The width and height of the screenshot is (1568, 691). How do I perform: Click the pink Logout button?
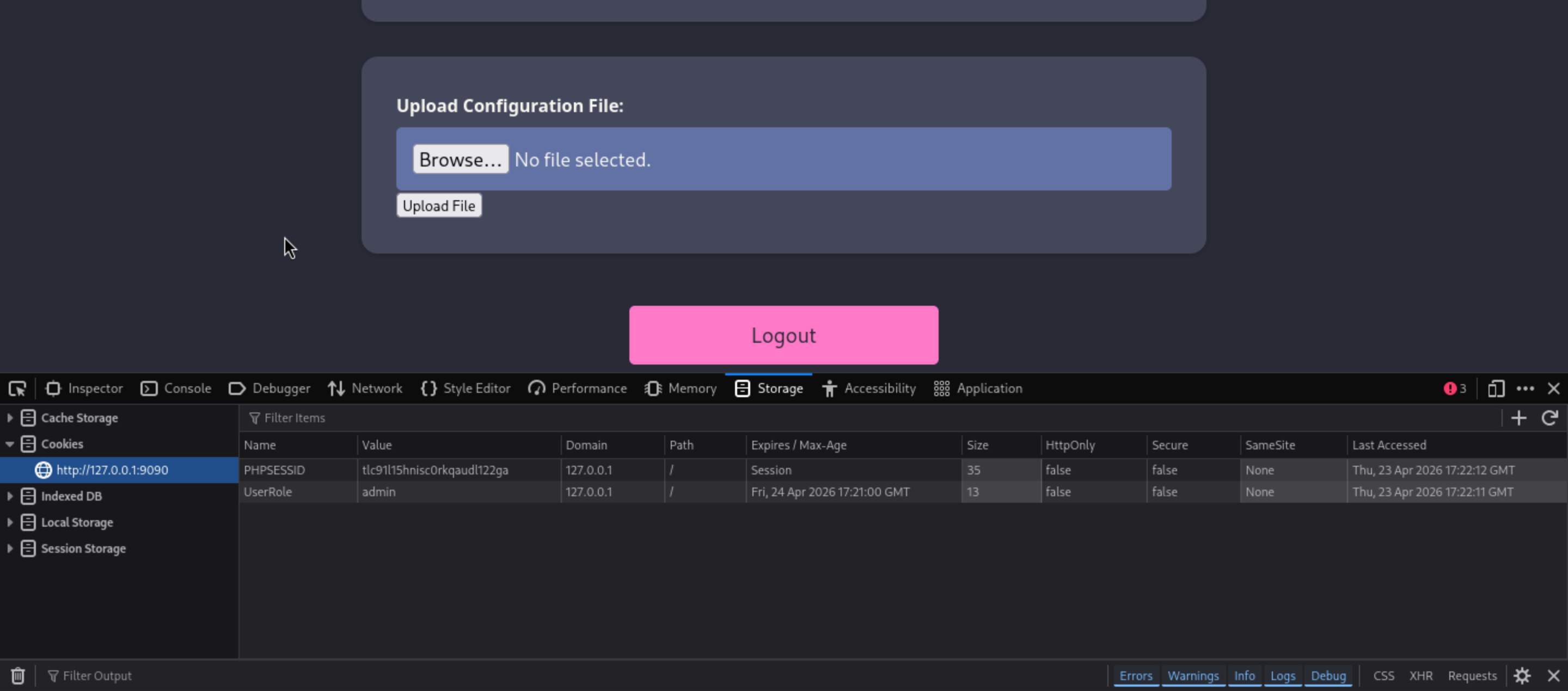(783, 335)
